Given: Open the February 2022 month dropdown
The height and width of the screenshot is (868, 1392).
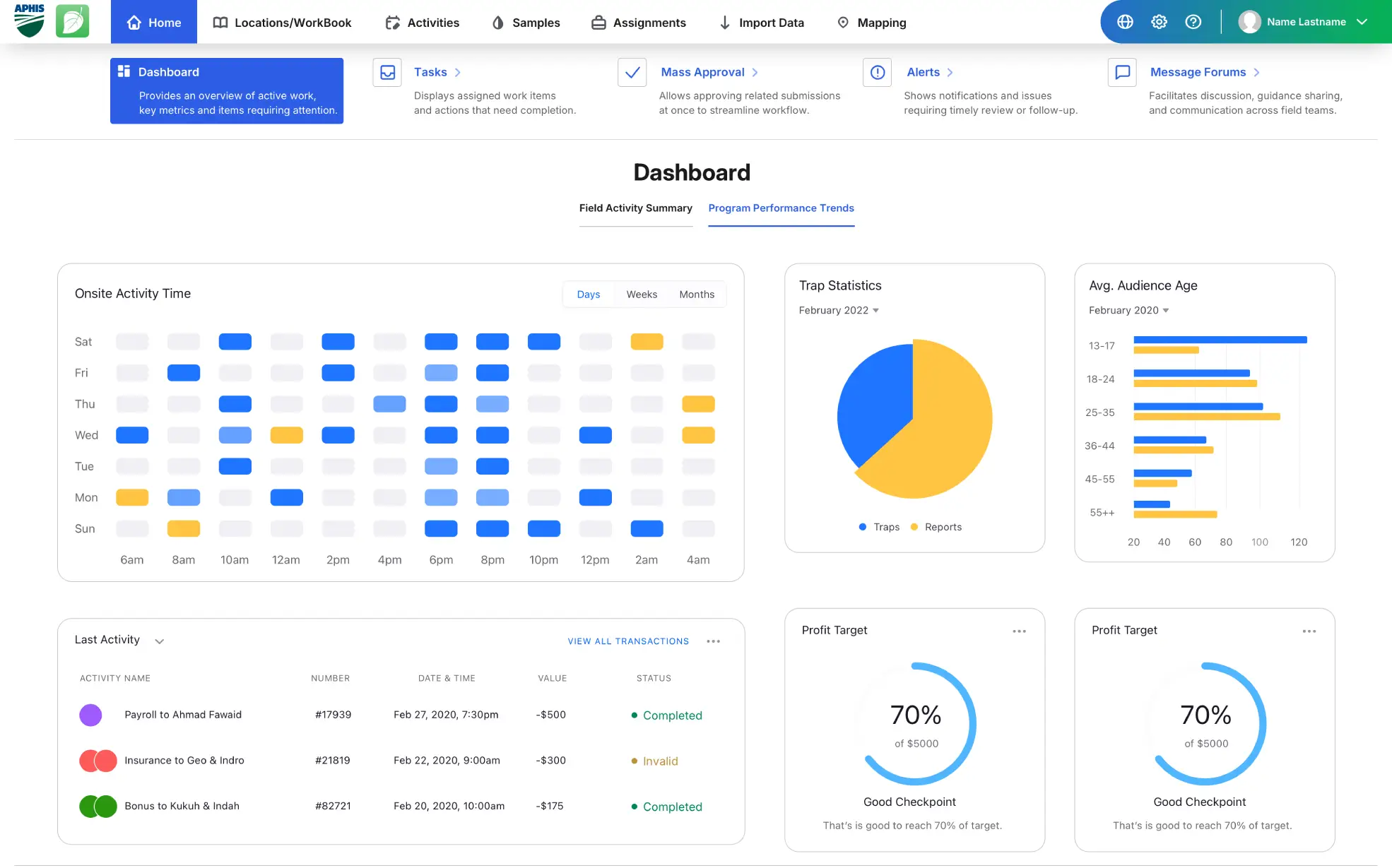Looking at the screenshot, I should (839, 310).
